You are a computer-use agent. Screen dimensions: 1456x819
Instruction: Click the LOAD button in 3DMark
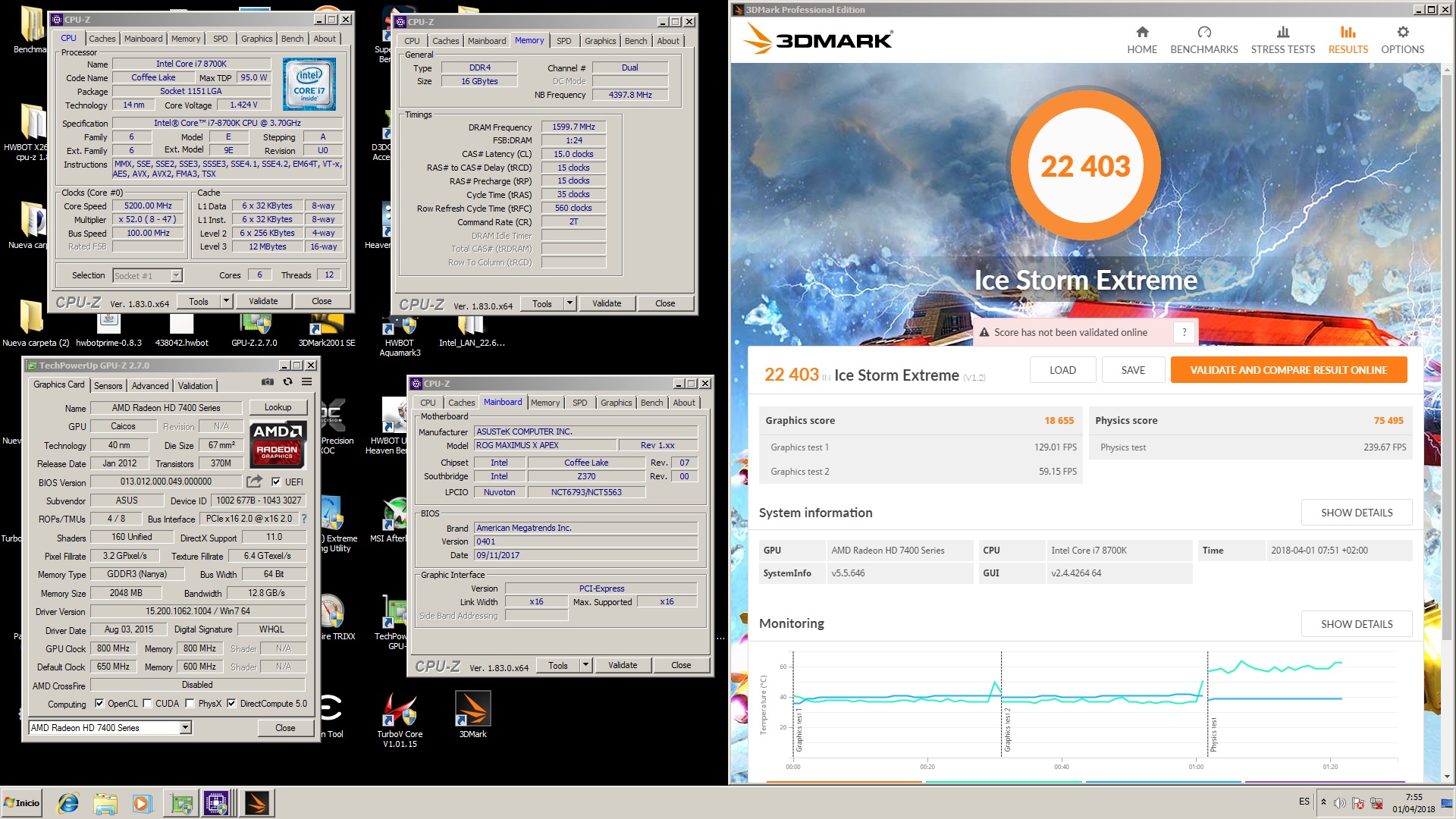click(x=1062, y=370)
